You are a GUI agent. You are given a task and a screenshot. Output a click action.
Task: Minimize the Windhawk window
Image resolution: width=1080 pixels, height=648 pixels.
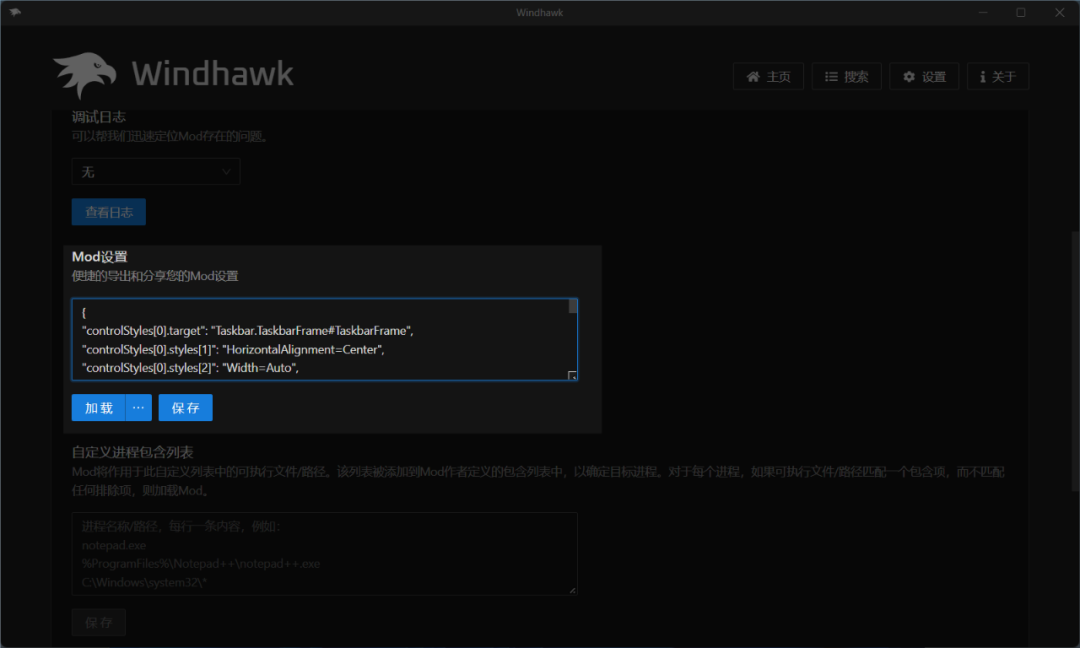tap(983, 12)
